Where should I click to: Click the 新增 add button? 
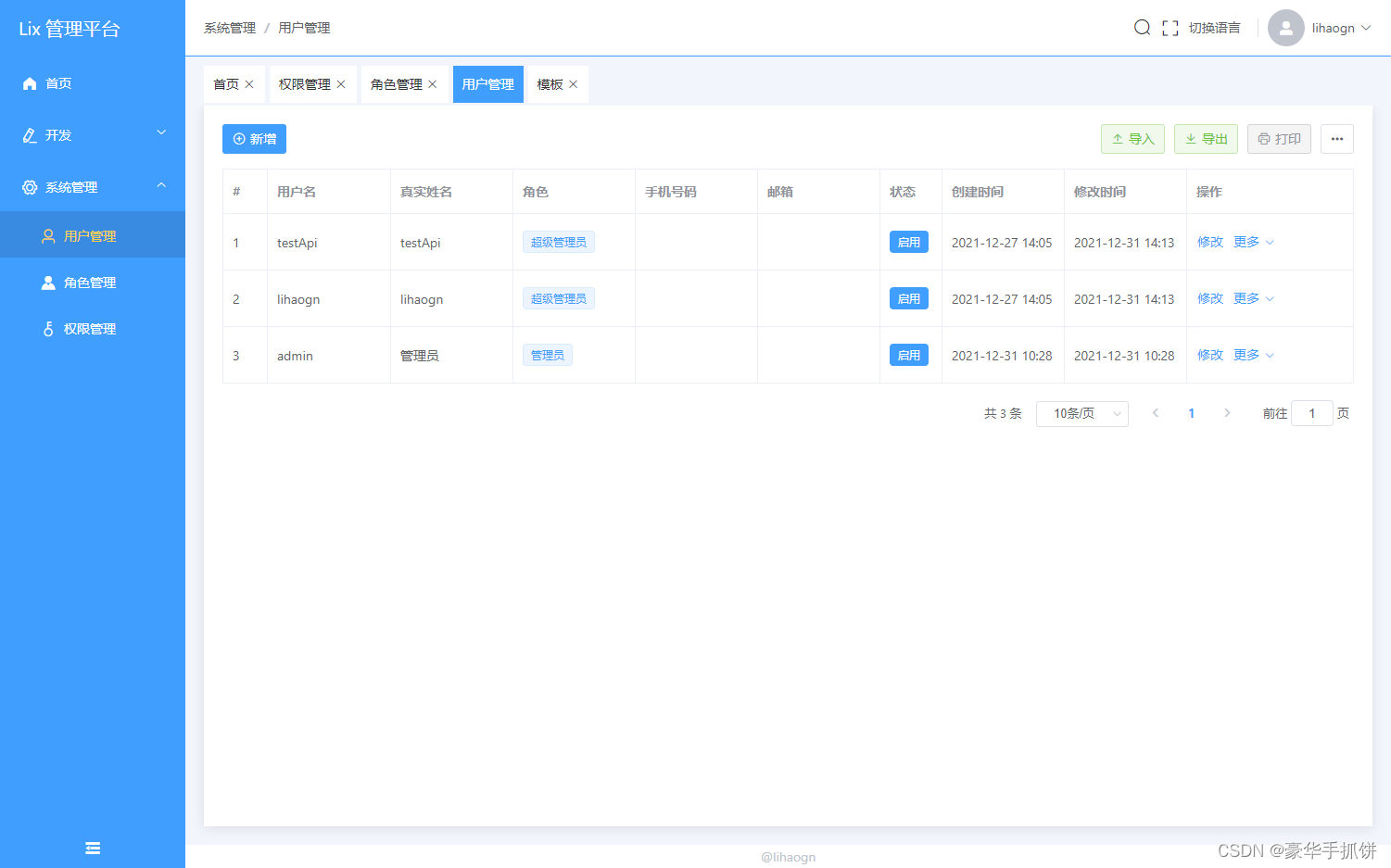tap(254, 139)
